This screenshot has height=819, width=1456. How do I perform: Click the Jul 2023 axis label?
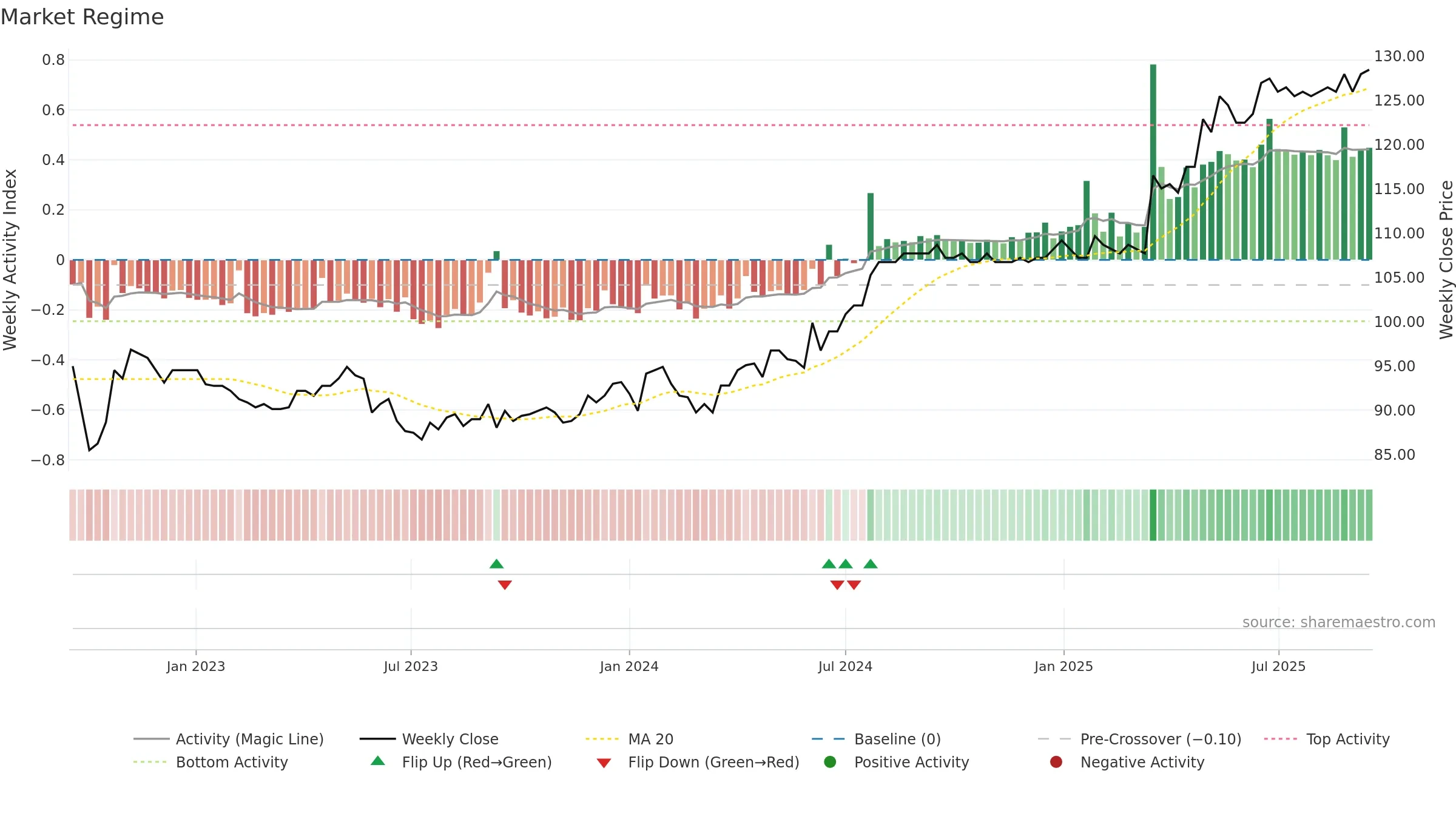(x=411, y=666)
